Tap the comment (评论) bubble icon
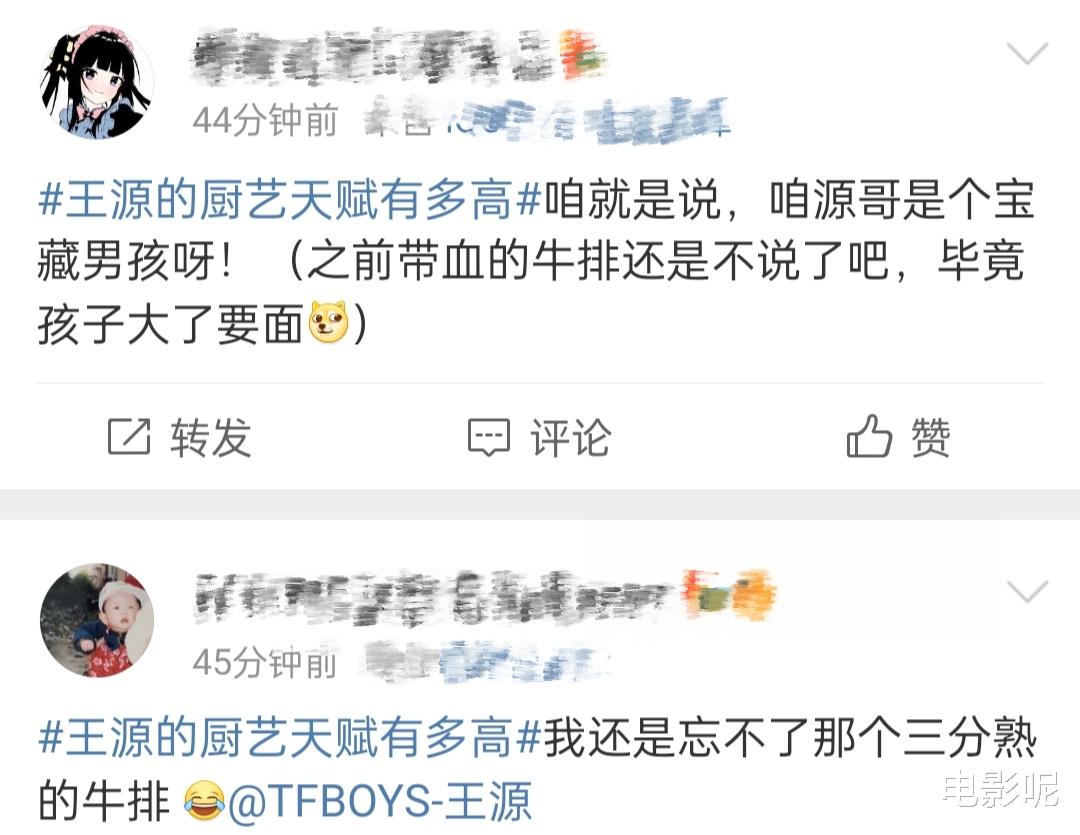 488,437
